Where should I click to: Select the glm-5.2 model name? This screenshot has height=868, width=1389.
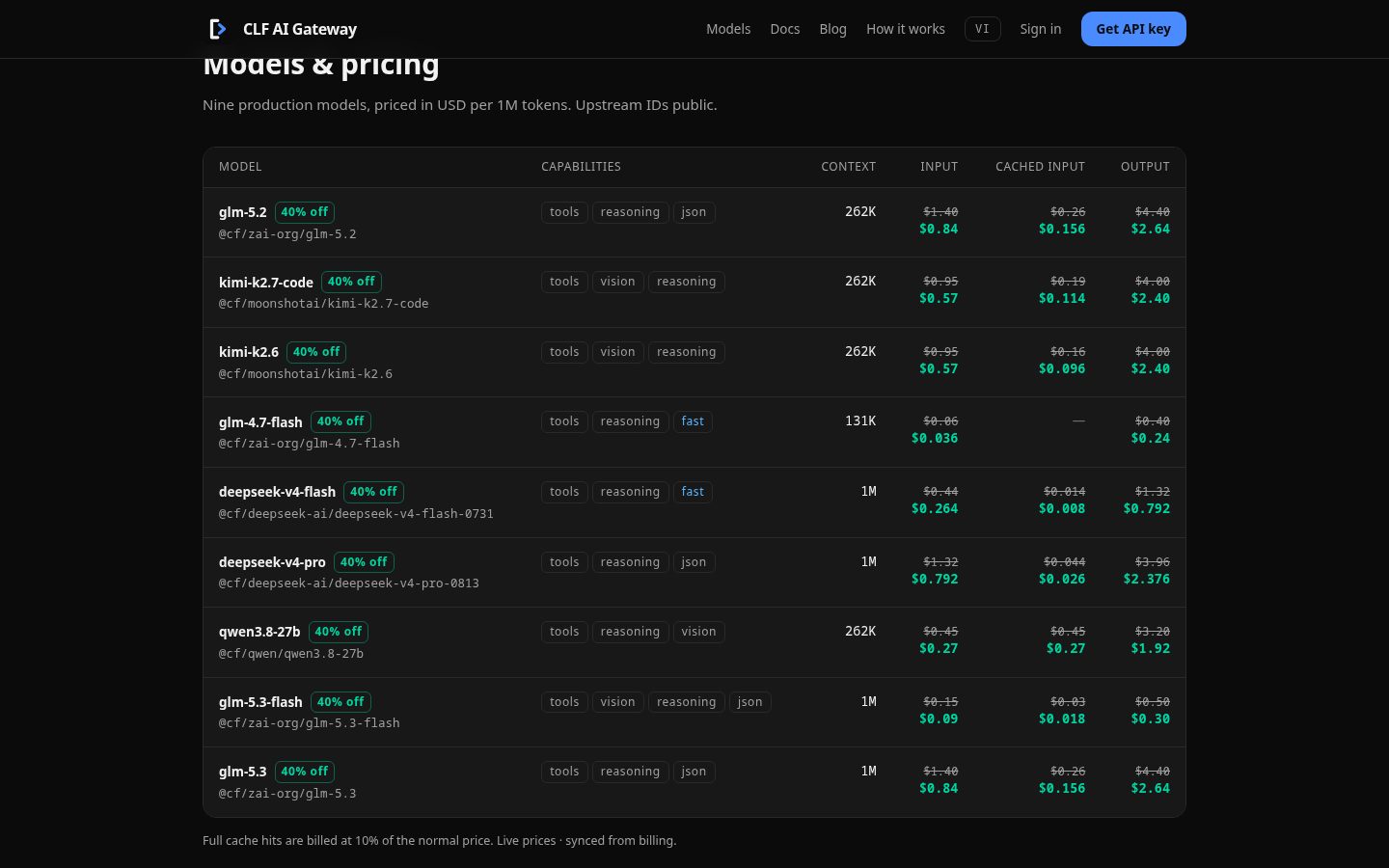coord(242,212)
